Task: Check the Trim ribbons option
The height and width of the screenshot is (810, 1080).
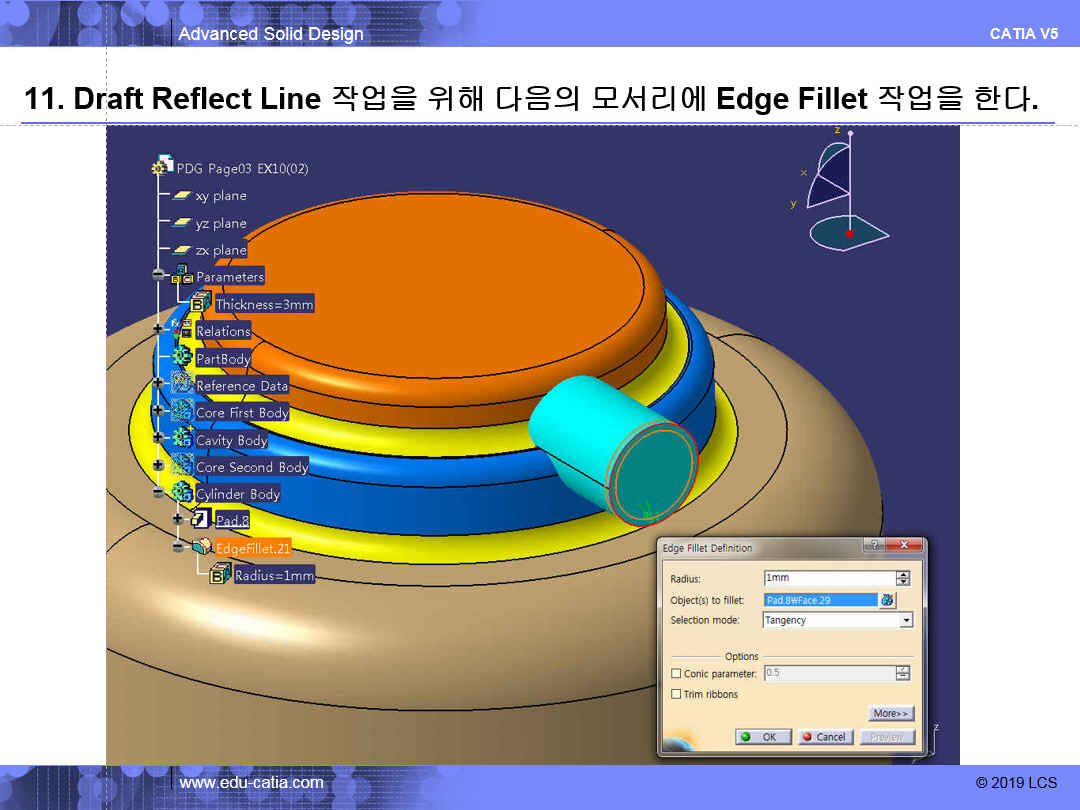Action: 677,694
